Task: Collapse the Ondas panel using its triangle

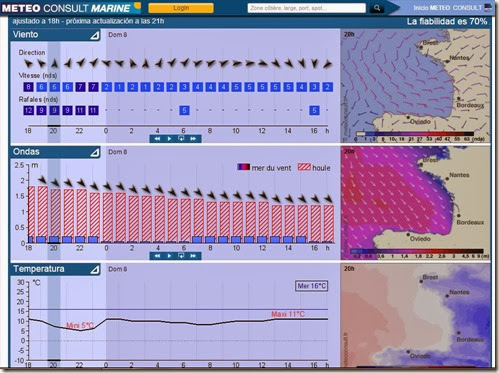Action: click(95, 153)
